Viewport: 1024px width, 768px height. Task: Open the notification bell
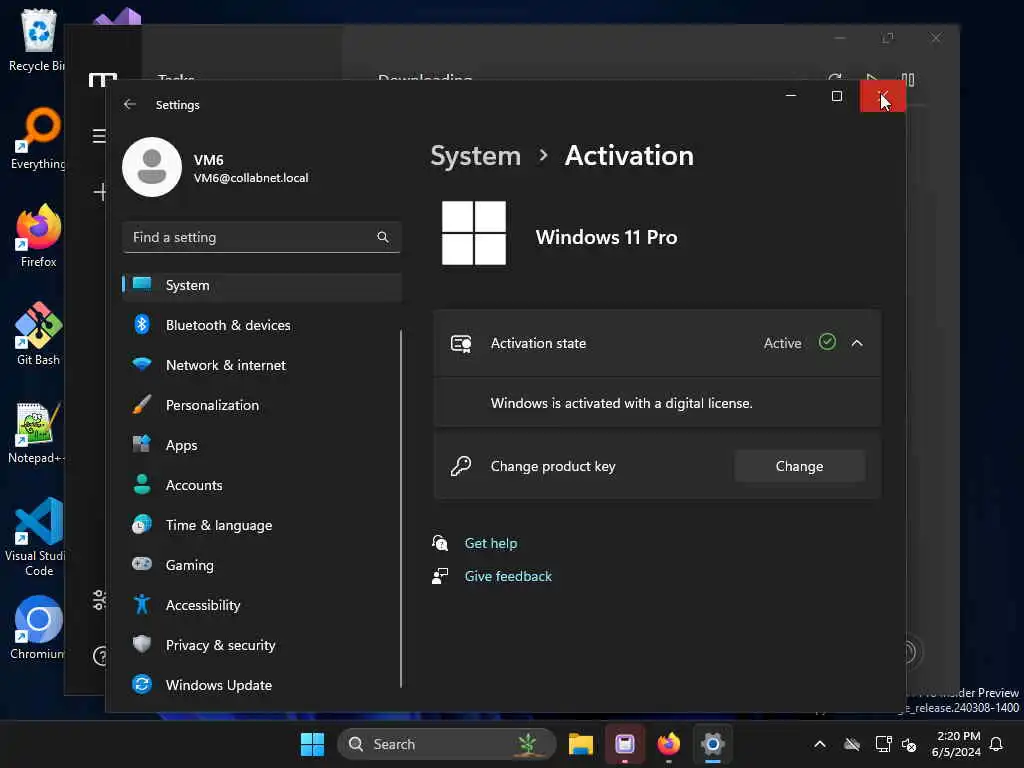(996, 744)
